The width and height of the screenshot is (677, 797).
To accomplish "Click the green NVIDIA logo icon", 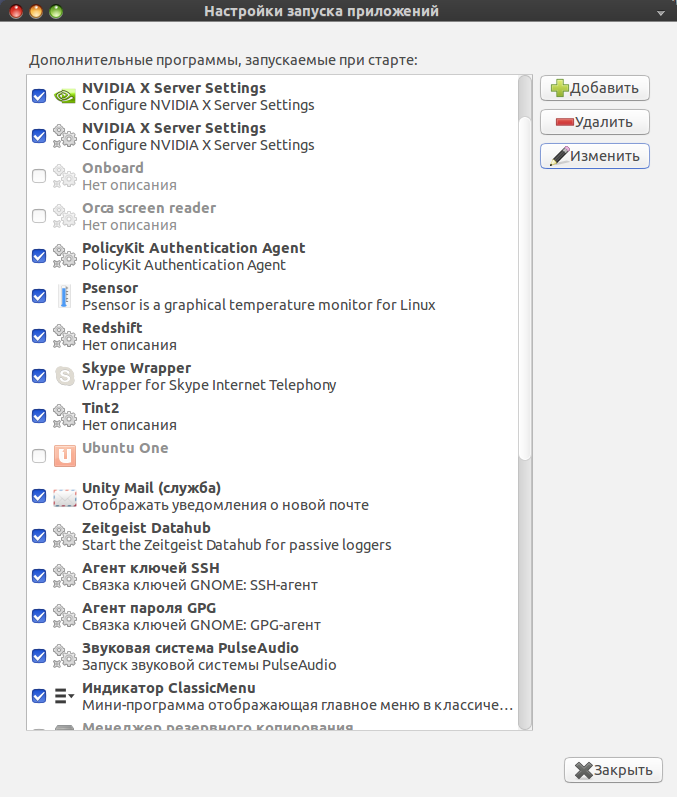I will tap(65, 96).
